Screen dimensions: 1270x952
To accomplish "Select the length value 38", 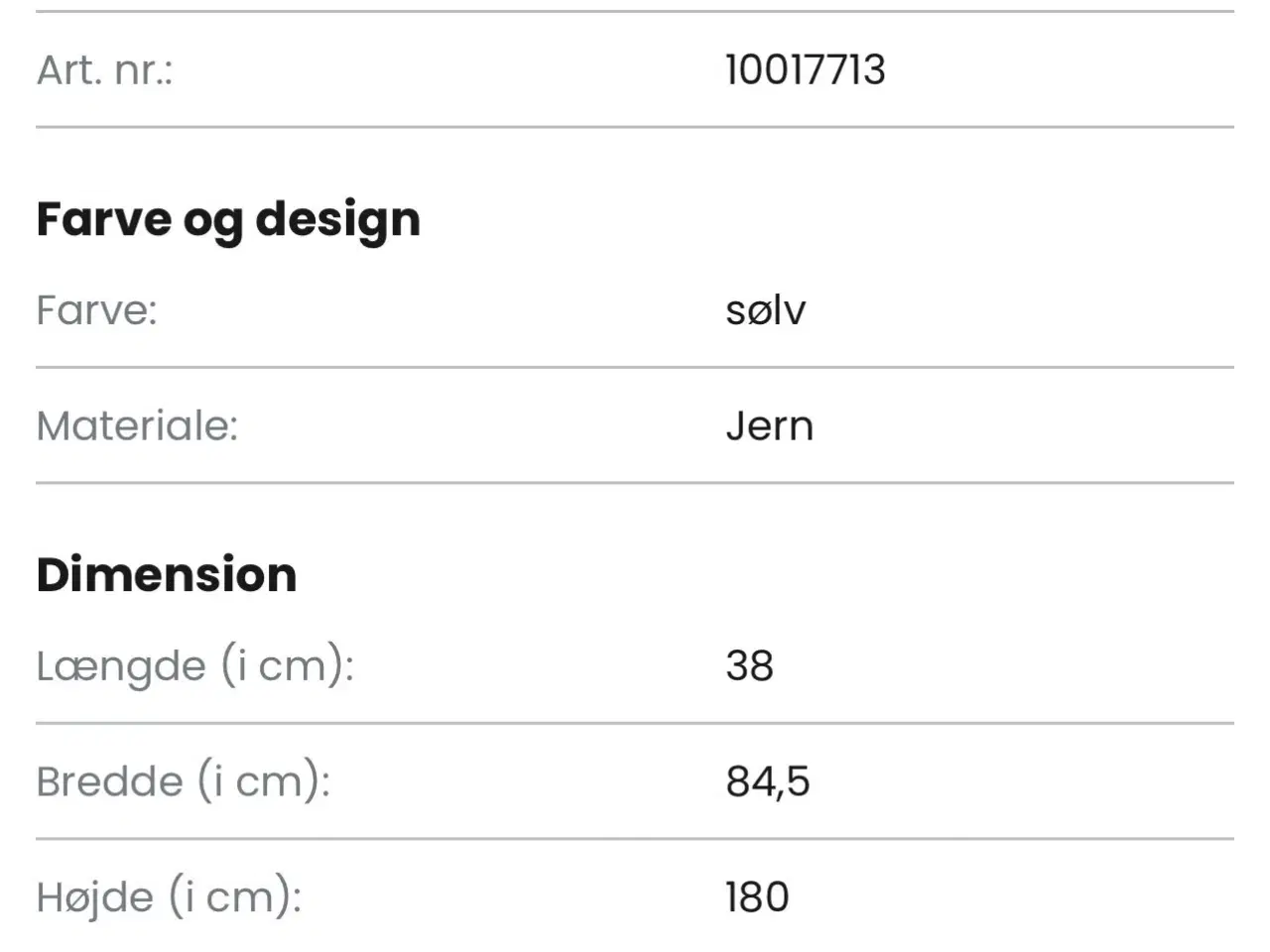I will 749,665.
